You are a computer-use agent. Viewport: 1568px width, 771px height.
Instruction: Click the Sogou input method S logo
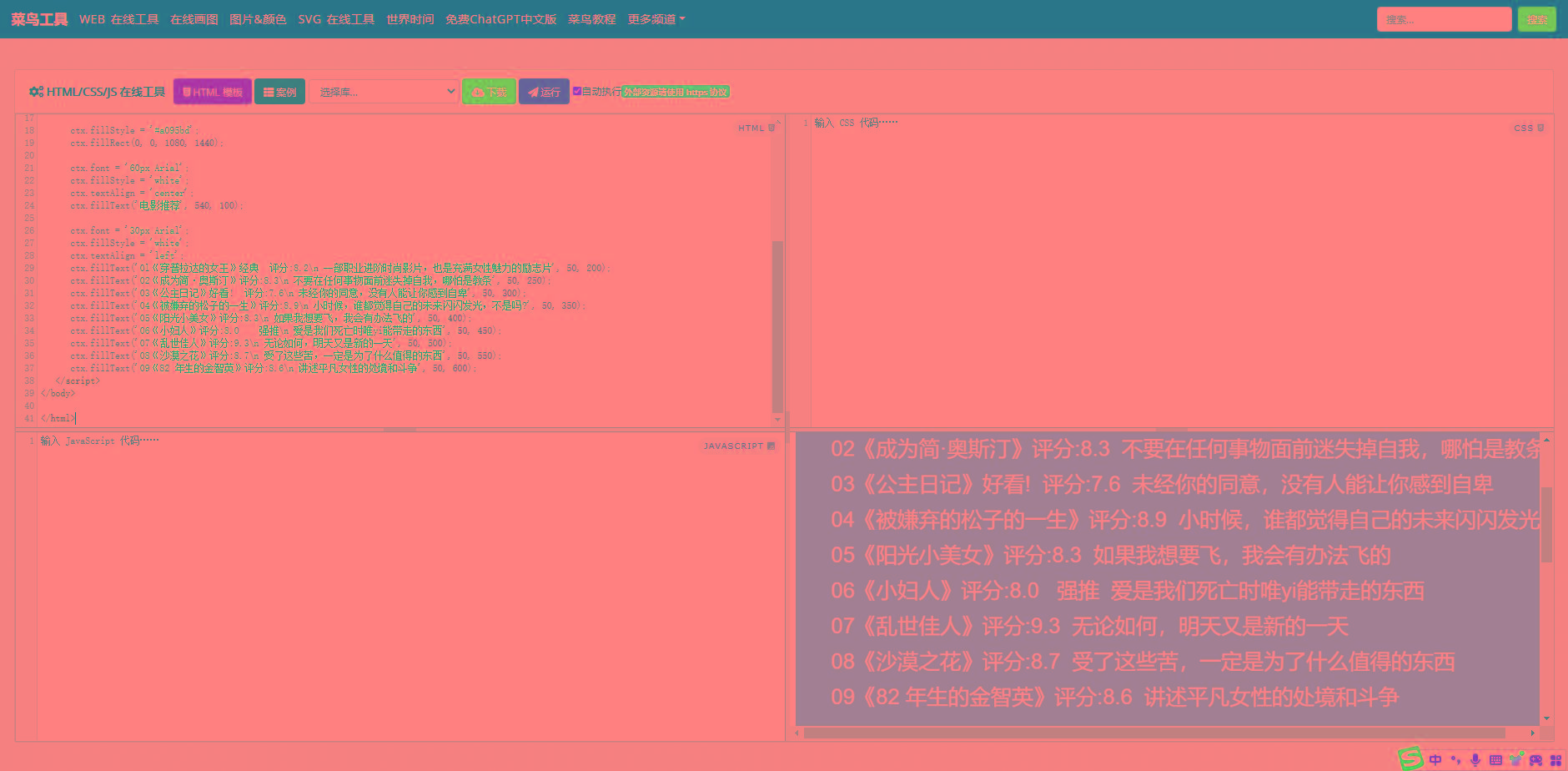click(x=1410, y=758)
